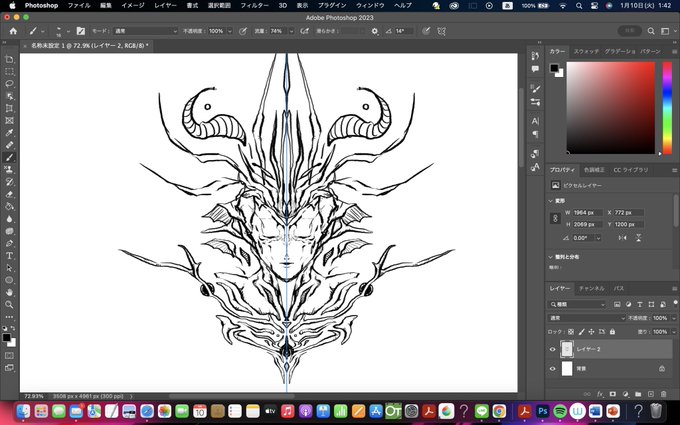Create a new layer group
Viewport: 680px width, 425px height.
click(638, 394)
